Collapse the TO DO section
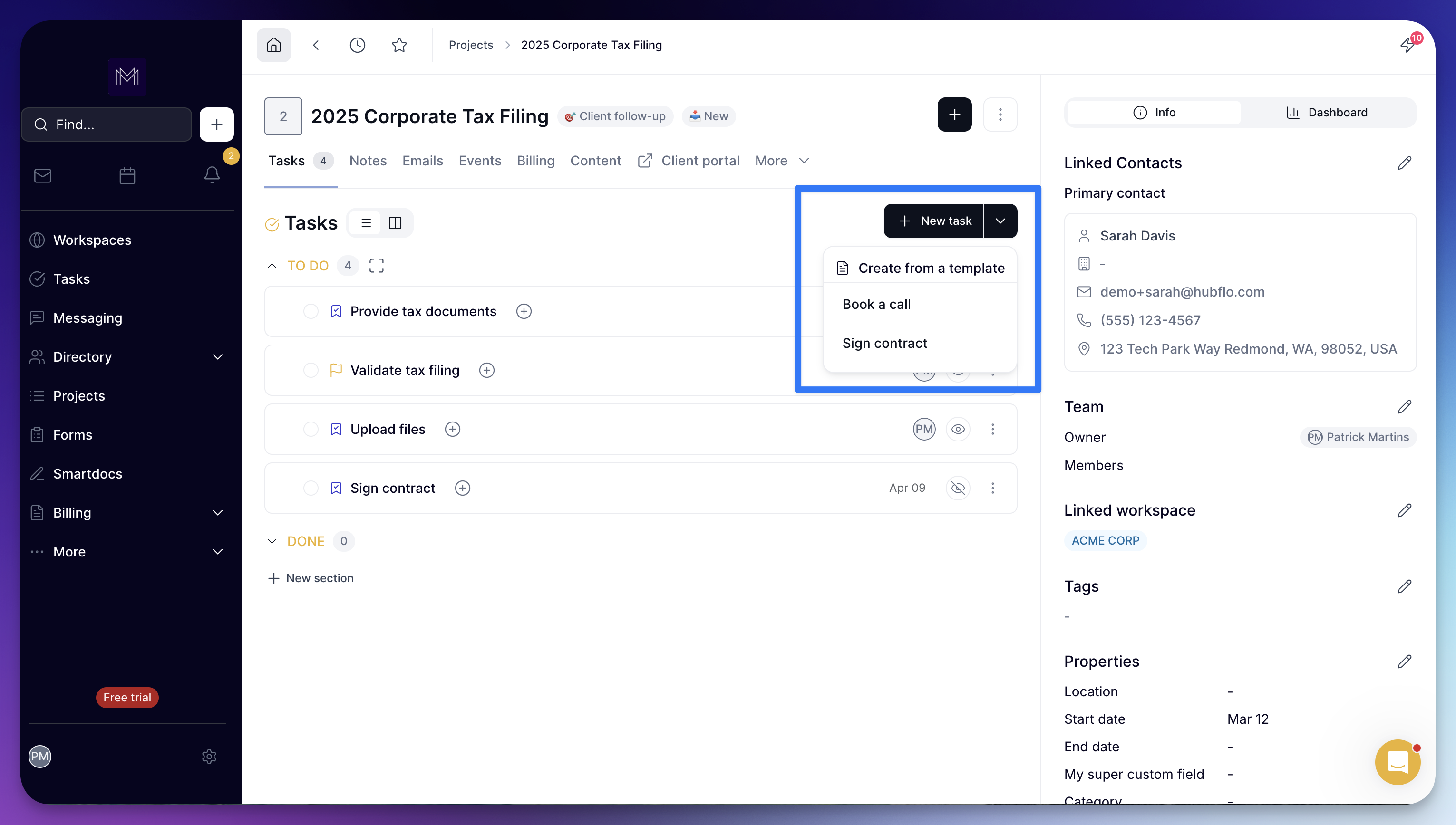 272,266
